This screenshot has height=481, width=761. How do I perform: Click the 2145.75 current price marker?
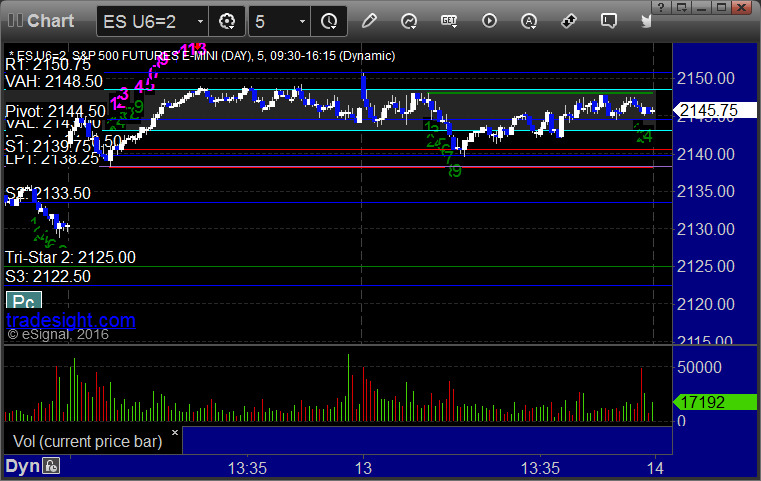click(714, 111)
